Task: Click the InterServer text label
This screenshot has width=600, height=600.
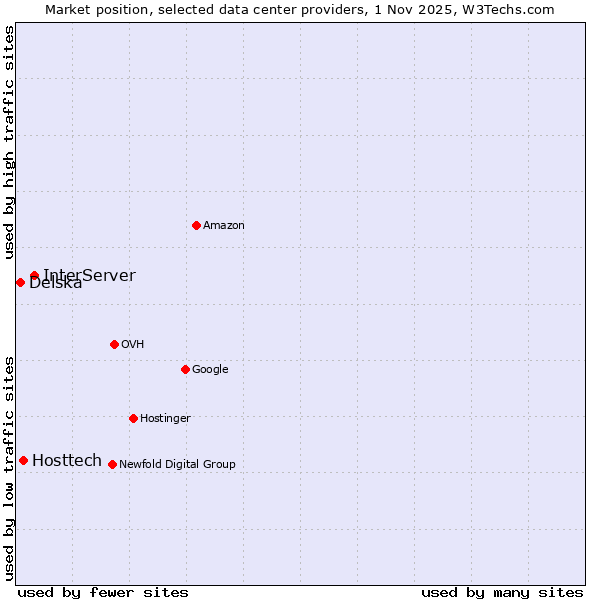Action: pos(89,275)
